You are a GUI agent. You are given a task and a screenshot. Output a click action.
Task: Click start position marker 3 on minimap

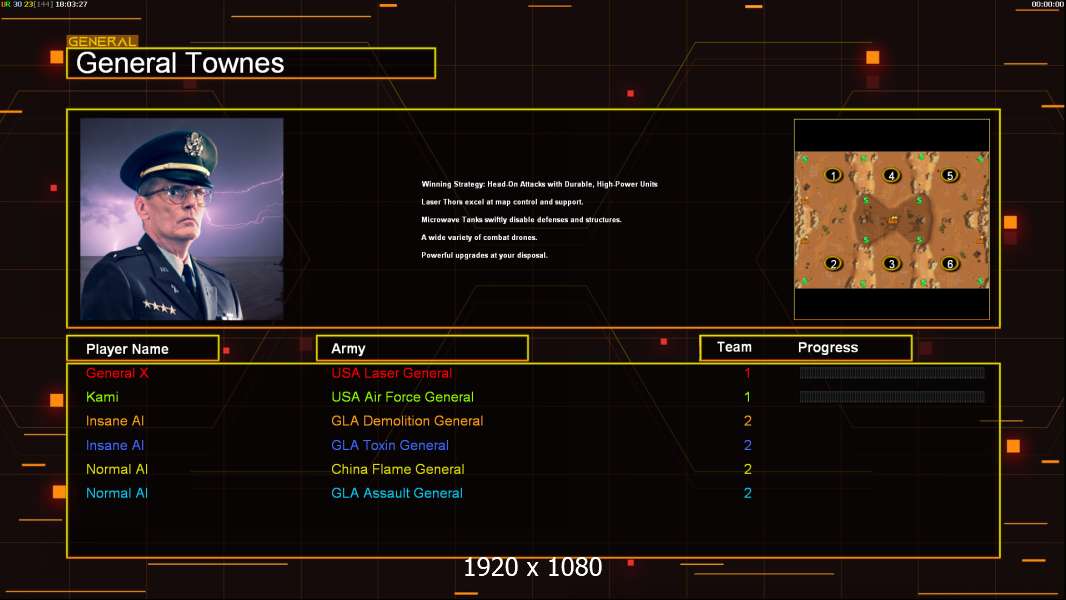[x=891, y=264]
